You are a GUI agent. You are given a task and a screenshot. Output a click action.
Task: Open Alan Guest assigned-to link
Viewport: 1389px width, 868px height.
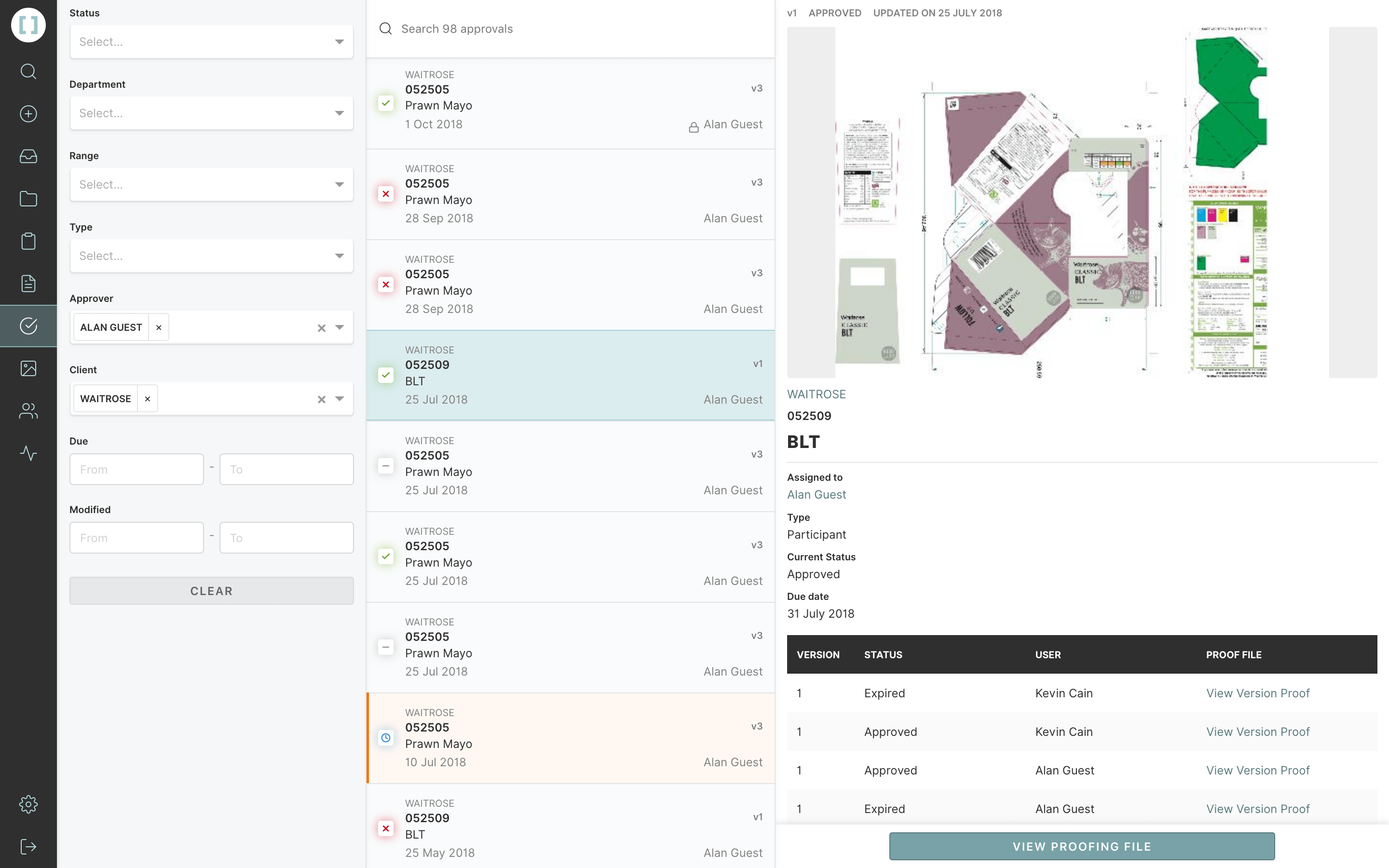[x=816, y=494]
